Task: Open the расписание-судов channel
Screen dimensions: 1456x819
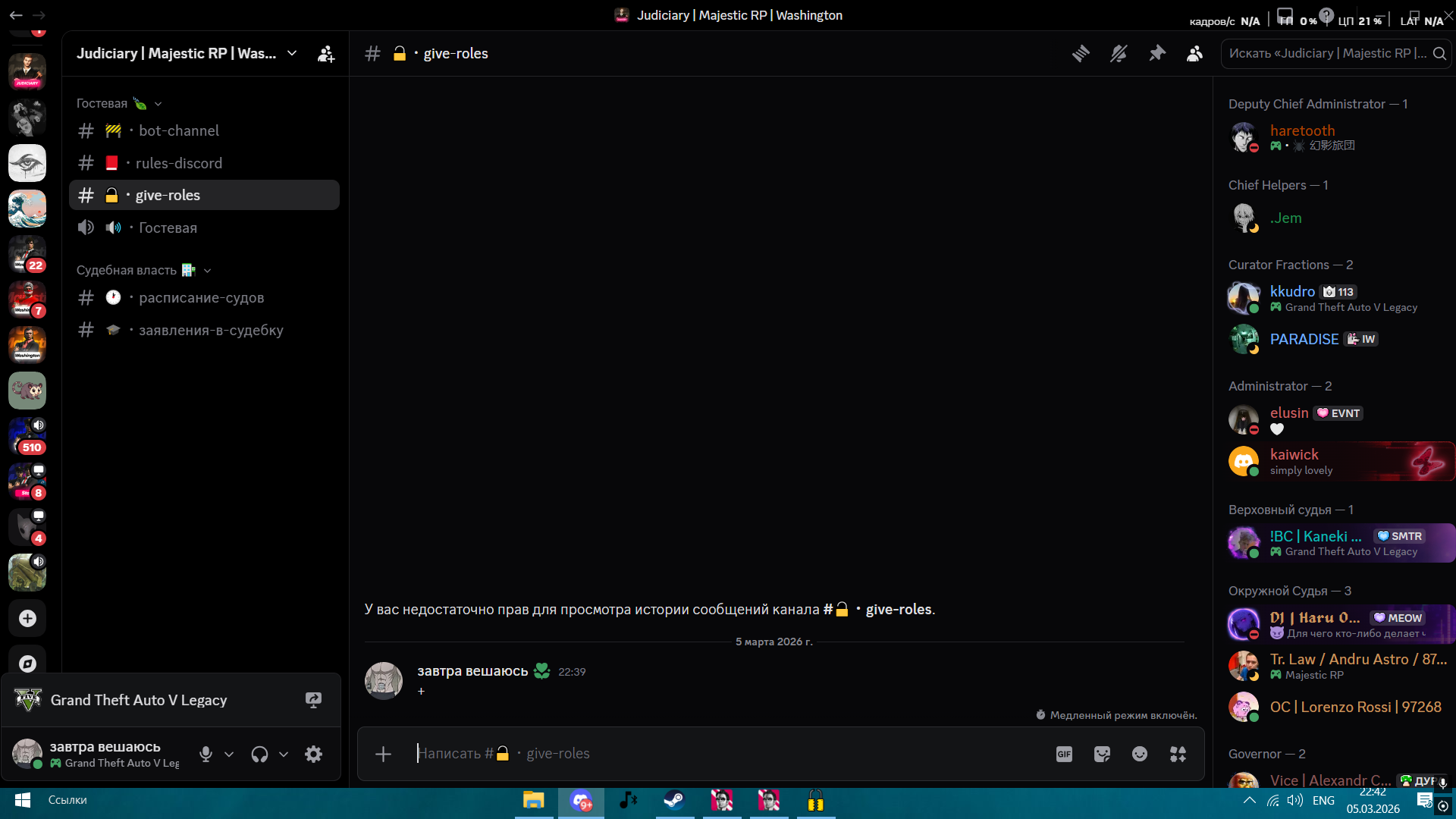Action: (201, 298)
